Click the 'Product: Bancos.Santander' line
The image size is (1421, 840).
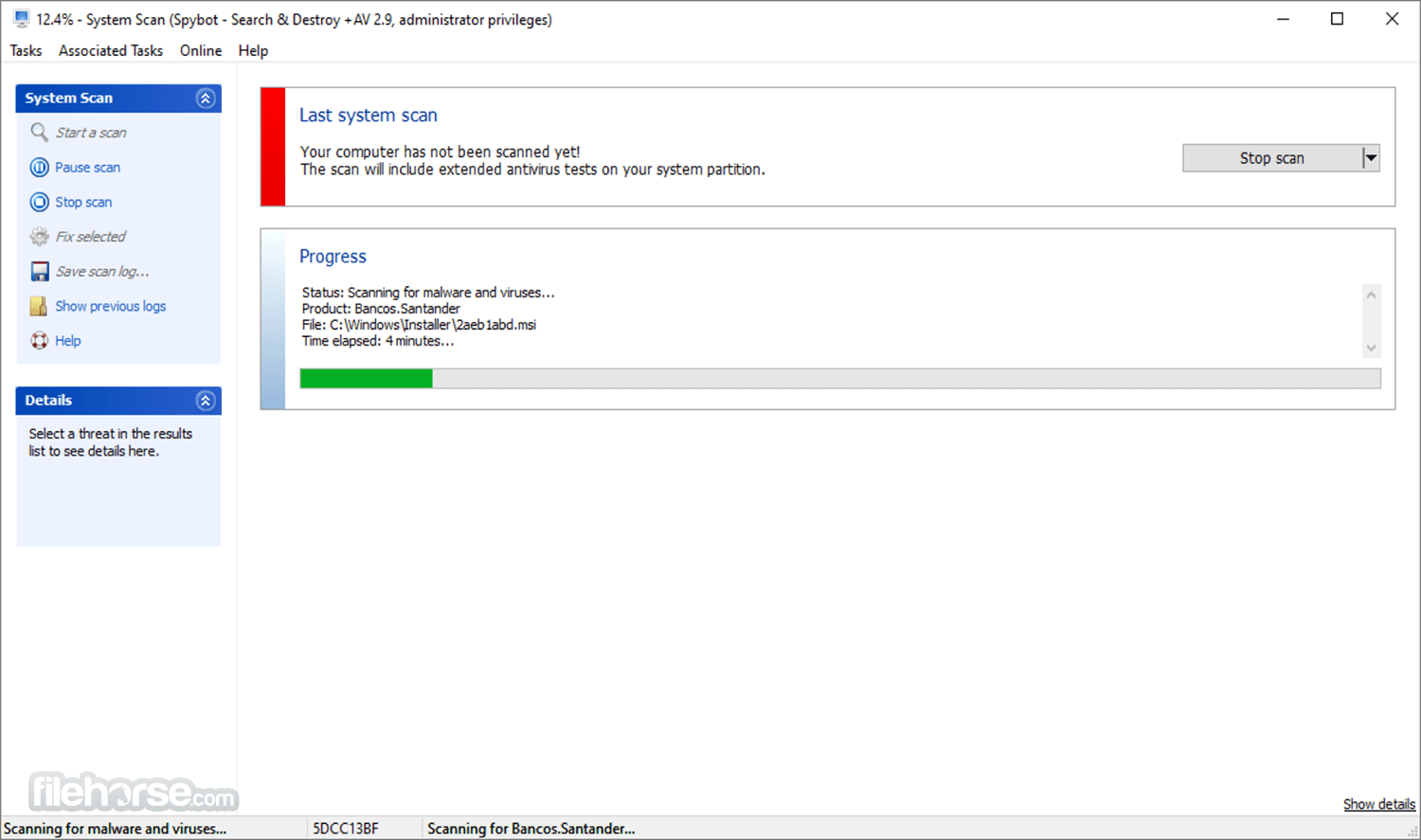pyautogui.click(x=381, y=309)
